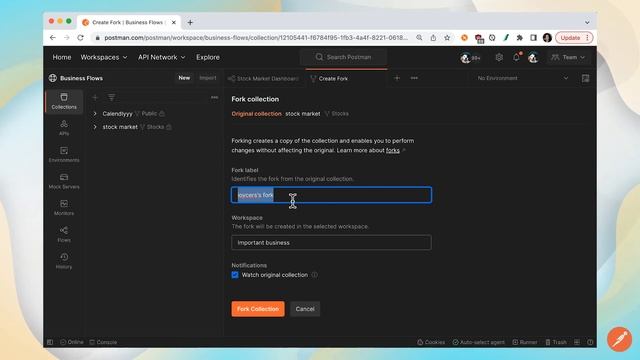The width and height of the screenshot is (640, 360).
Task: Toggle Watch original collection checkbox
Action: pos(235,275)
